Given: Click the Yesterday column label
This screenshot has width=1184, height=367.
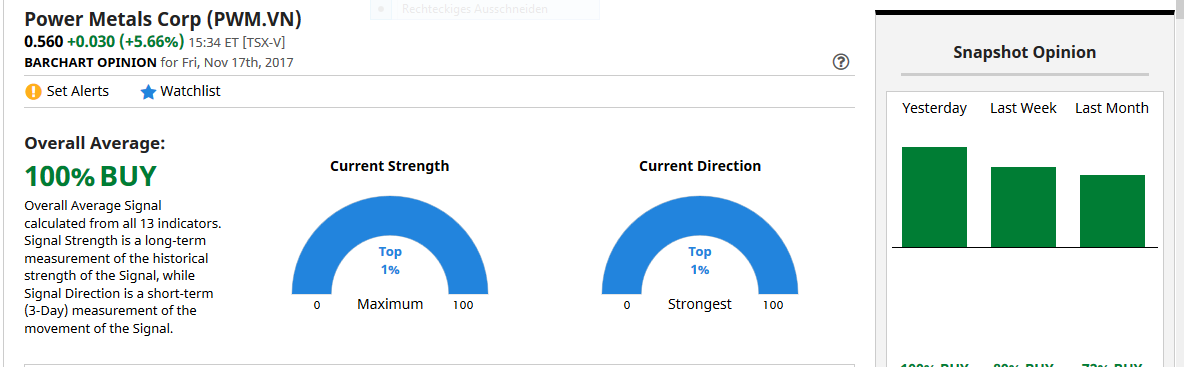Looking at the screenshot, I should 934,108.
